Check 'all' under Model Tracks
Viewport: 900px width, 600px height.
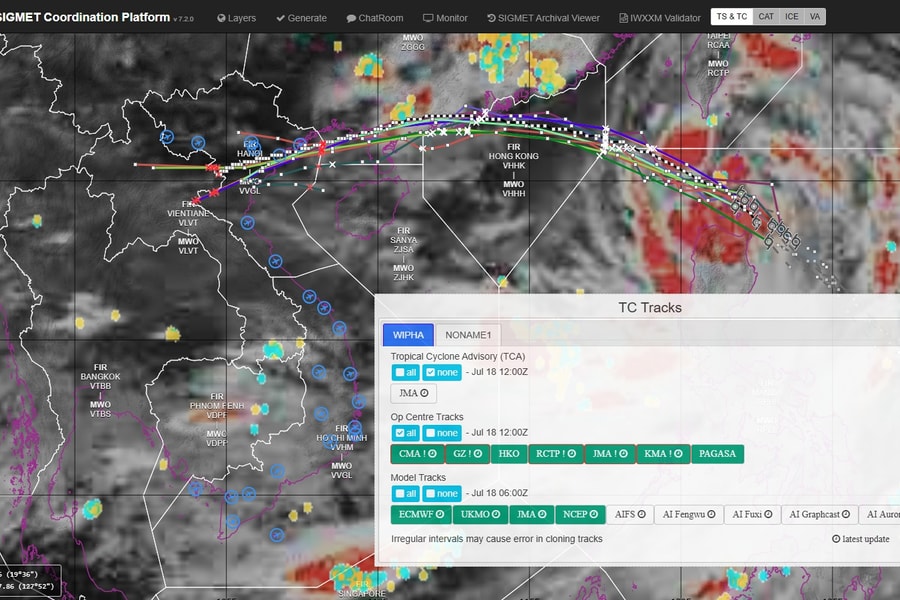[x=406, y=493]
